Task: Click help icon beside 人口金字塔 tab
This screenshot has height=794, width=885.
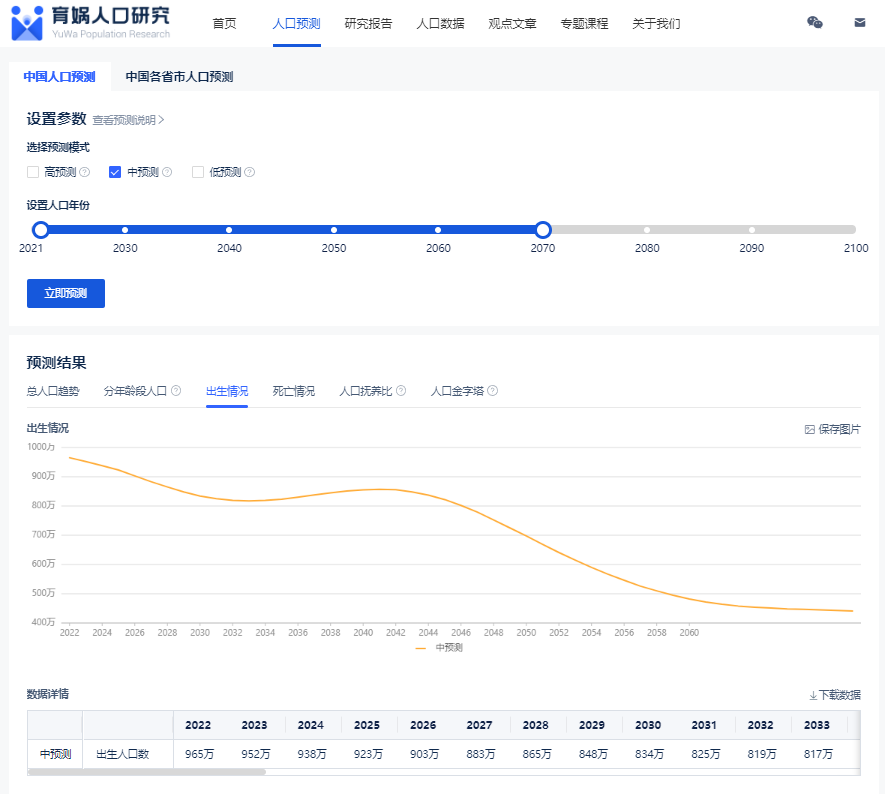Action: point(492,391)
